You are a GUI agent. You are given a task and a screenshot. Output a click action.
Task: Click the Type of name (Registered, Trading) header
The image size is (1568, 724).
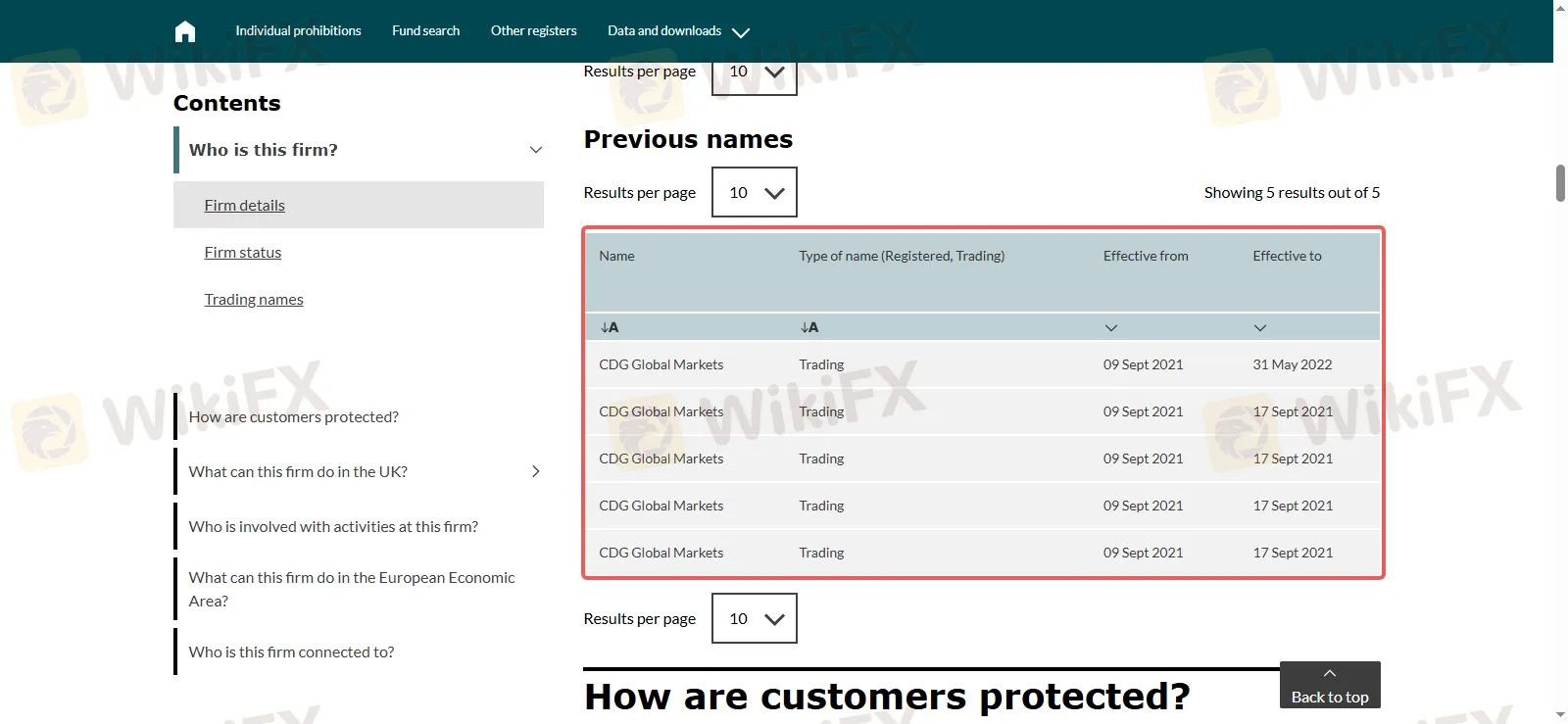point(902,256)
